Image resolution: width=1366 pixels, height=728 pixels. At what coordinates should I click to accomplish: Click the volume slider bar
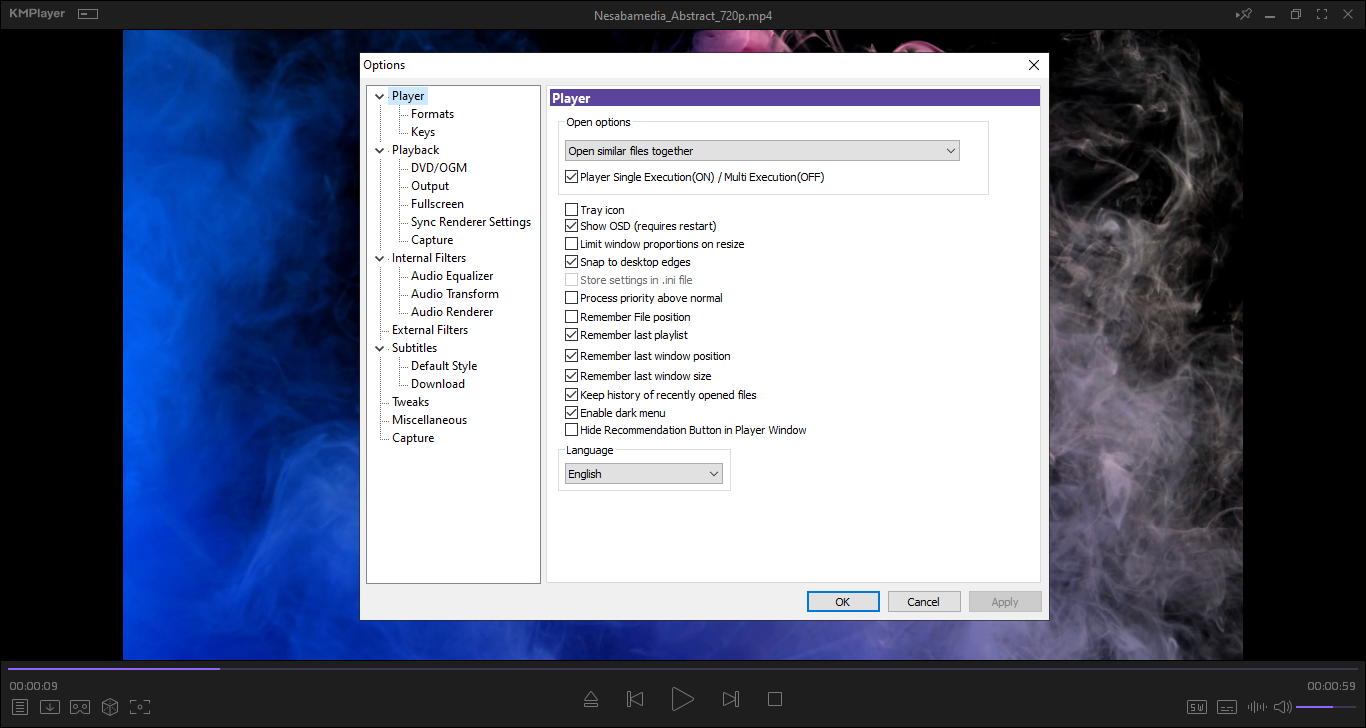click(x=1326, y=707)
